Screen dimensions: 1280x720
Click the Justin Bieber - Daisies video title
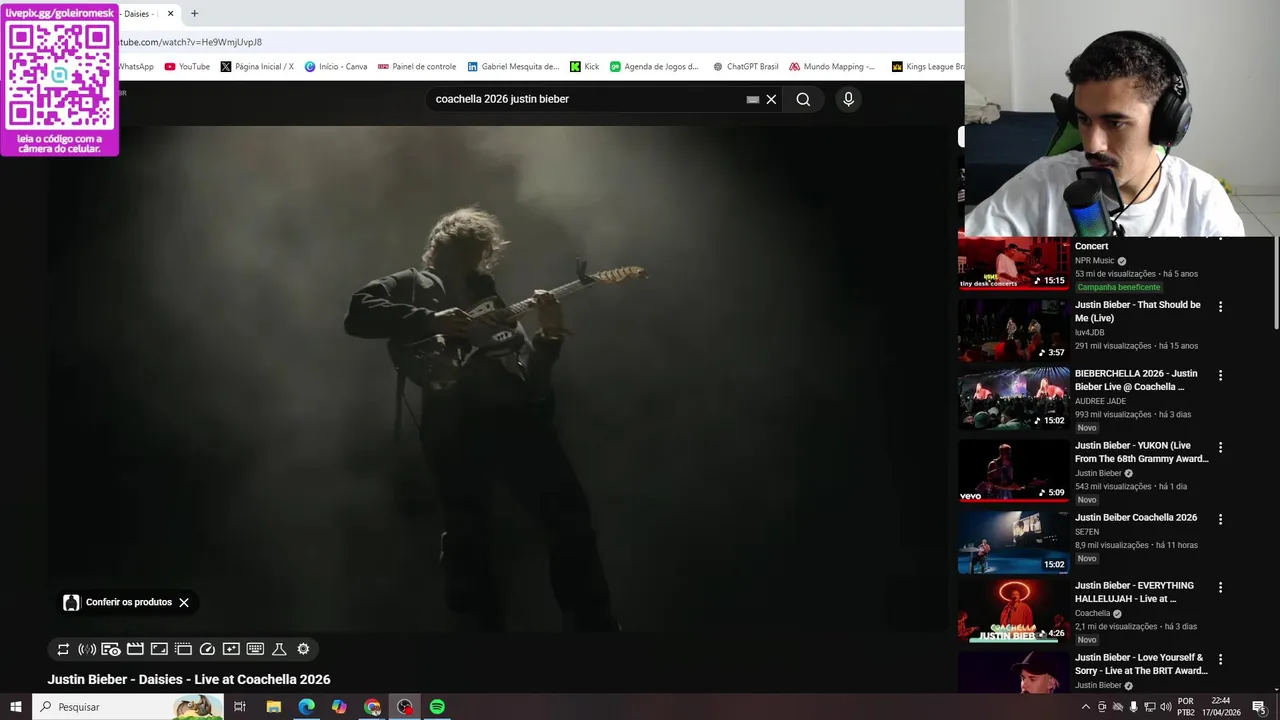[189, 679]
